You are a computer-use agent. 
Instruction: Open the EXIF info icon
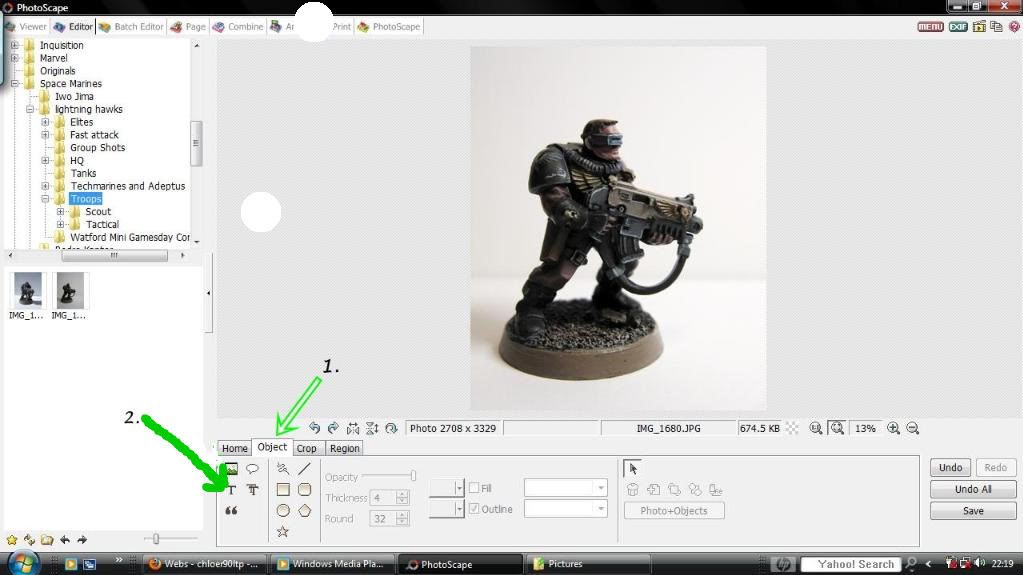click(958, 27)
